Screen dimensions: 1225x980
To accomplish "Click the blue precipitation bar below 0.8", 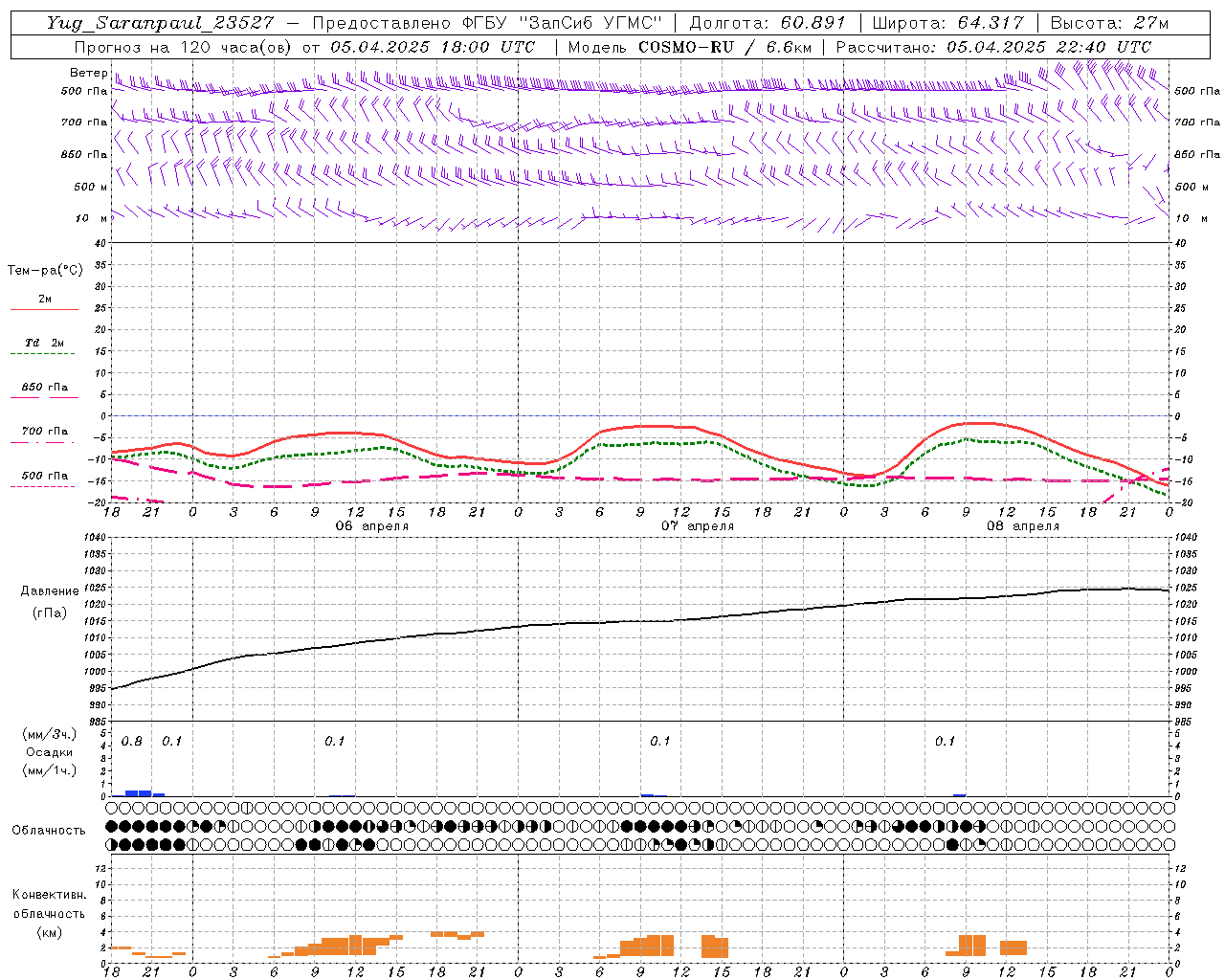I will (139, 793).
